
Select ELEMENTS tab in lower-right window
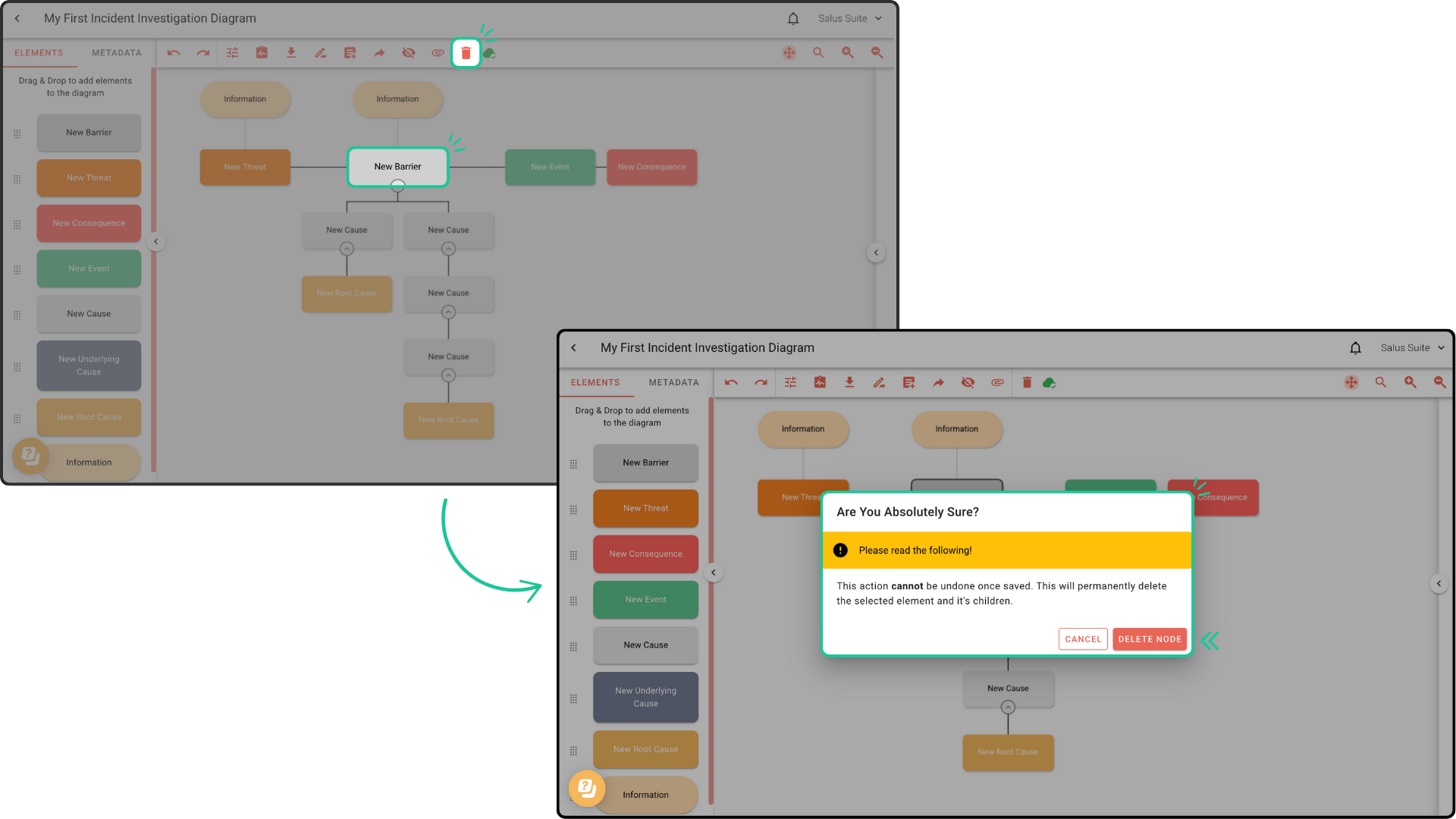pos(595,383)
